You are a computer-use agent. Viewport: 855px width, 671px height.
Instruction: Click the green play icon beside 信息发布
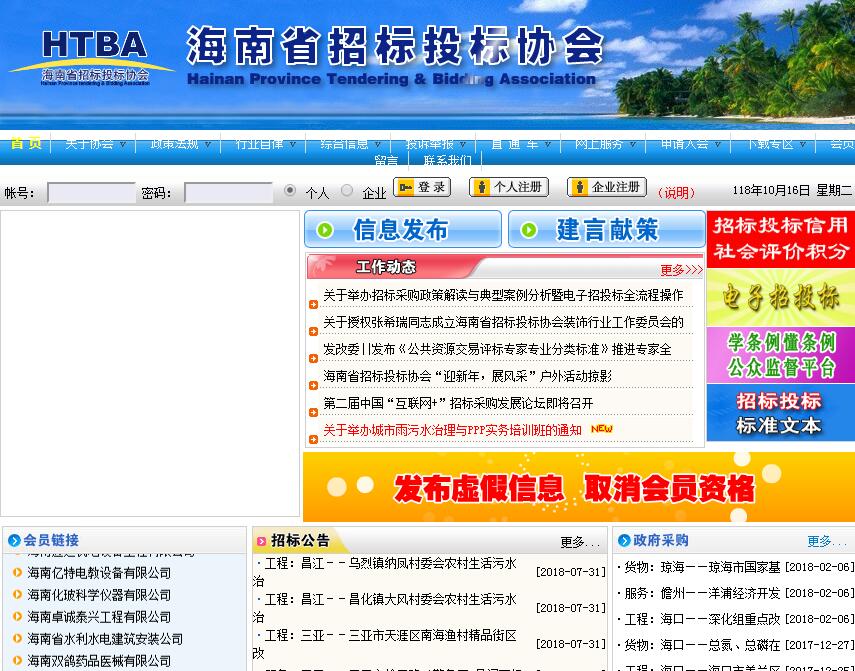click(322, 230)
